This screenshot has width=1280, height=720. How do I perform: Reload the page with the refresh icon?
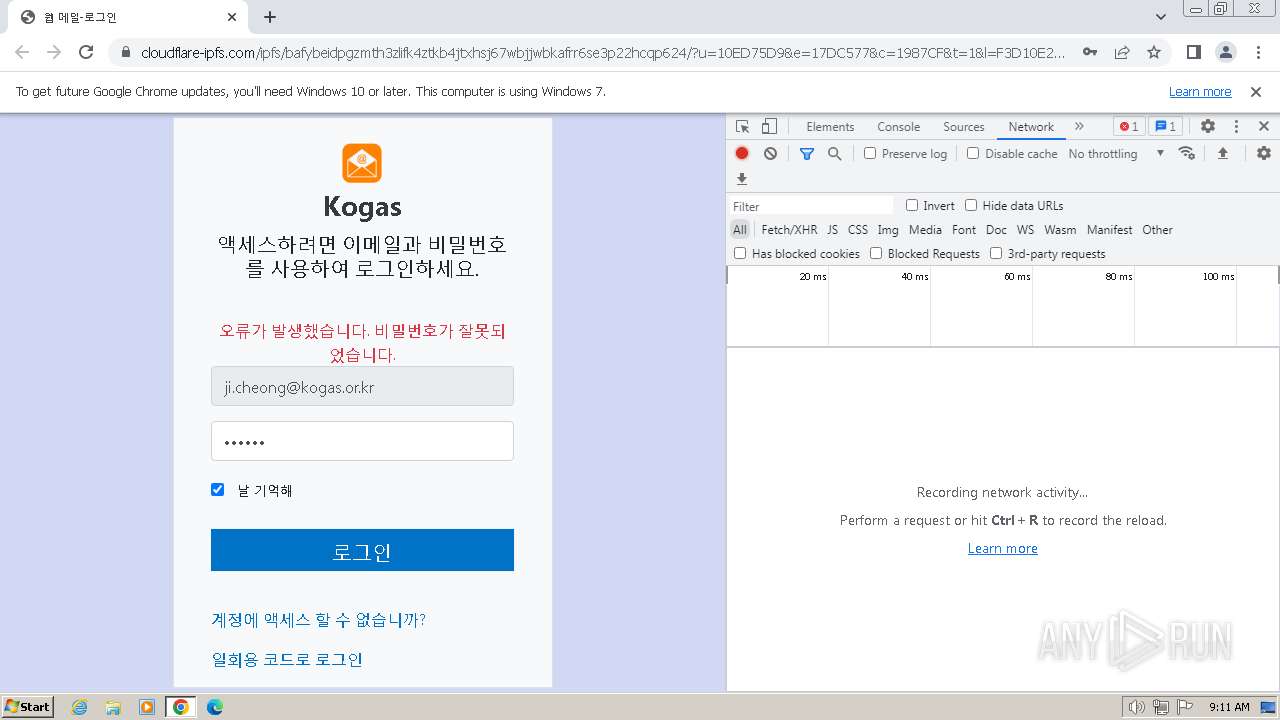click(x=86, y=52)
